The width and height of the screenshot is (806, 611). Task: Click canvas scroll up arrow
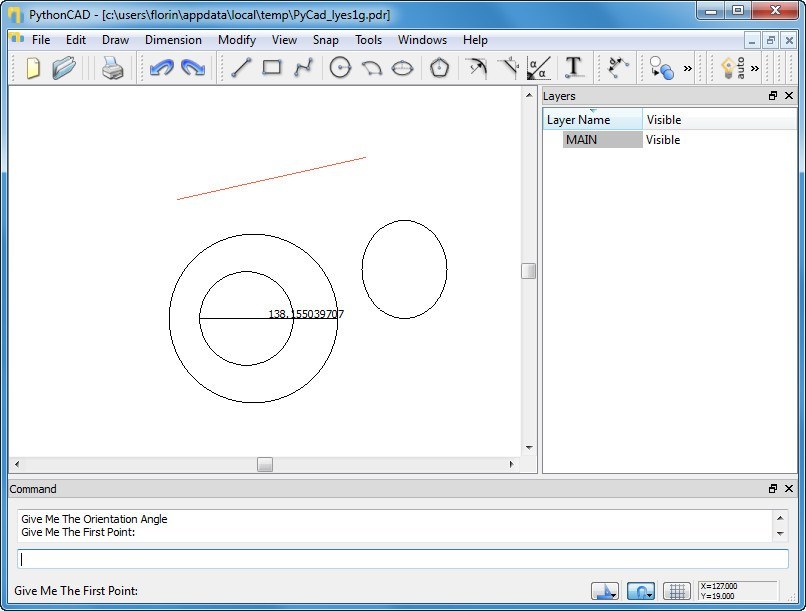[529, 95]
